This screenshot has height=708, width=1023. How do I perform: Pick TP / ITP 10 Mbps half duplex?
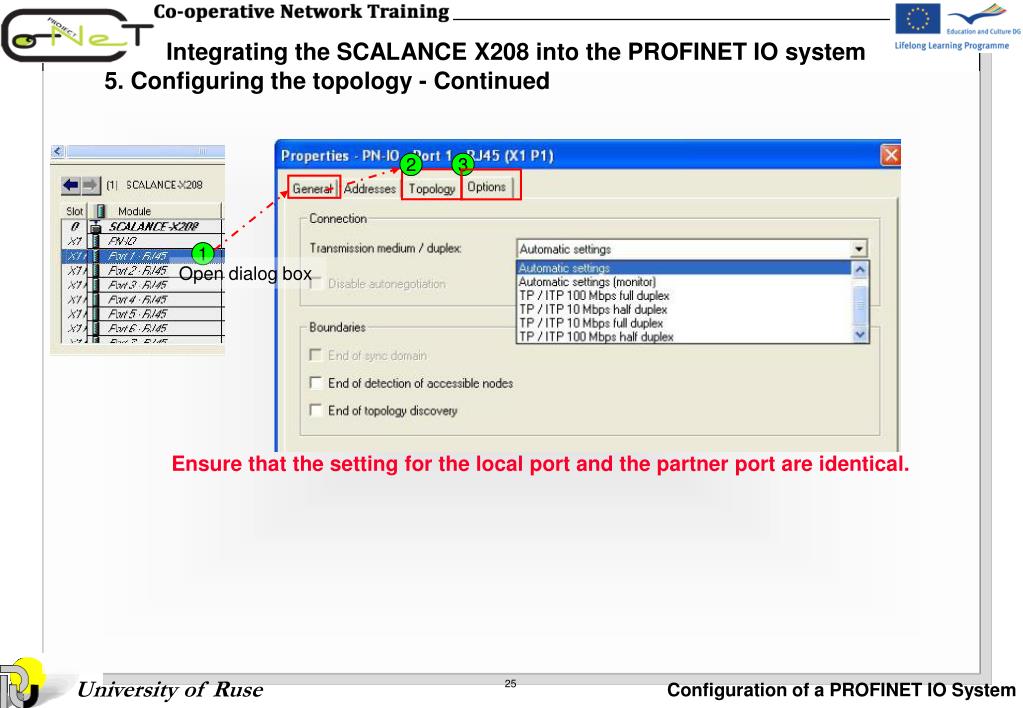(x=684, y=309)
